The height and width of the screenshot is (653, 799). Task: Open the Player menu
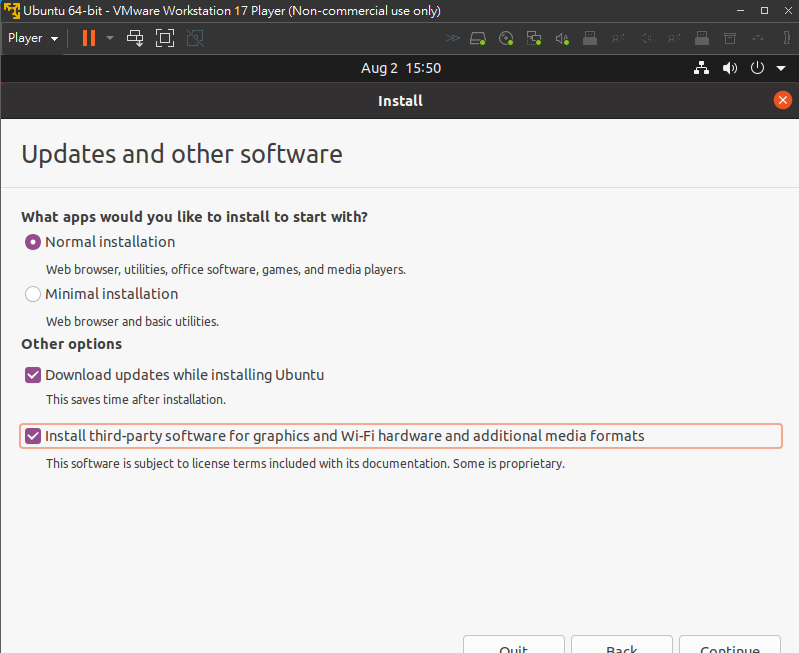pos(33,38)
